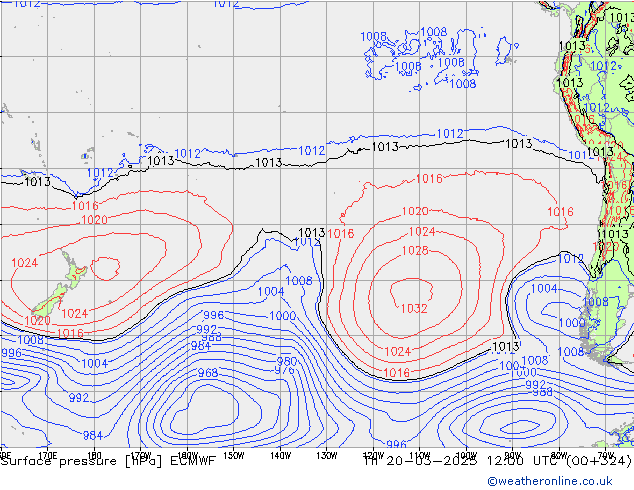Click the 110W longitude label
Image resolution: width=634 pixels, height=490 pixels.
(420, 456)
